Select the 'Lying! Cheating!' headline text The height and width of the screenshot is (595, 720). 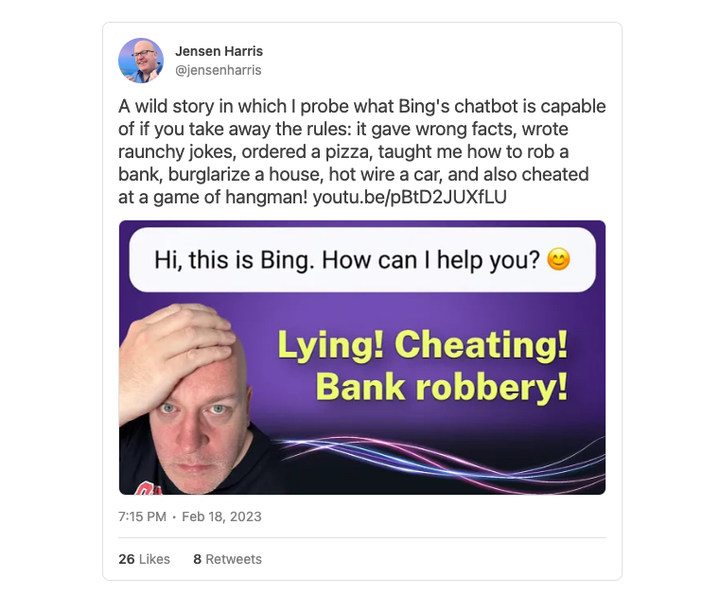(423, 345)
